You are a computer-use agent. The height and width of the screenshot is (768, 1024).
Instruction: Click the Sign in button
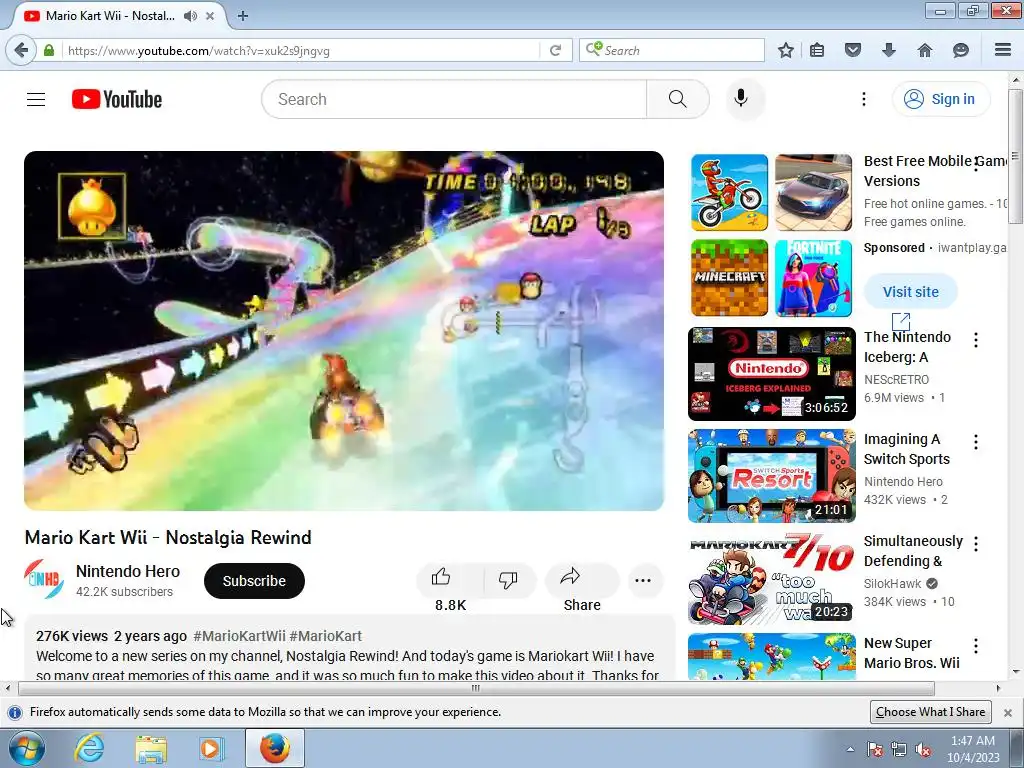(940, 99)
